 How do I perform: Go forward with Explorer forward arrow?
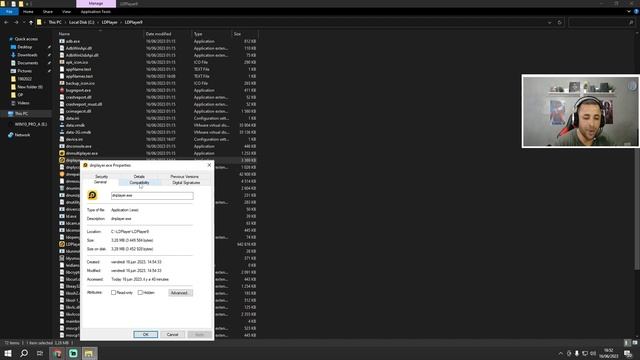point(16,22)
